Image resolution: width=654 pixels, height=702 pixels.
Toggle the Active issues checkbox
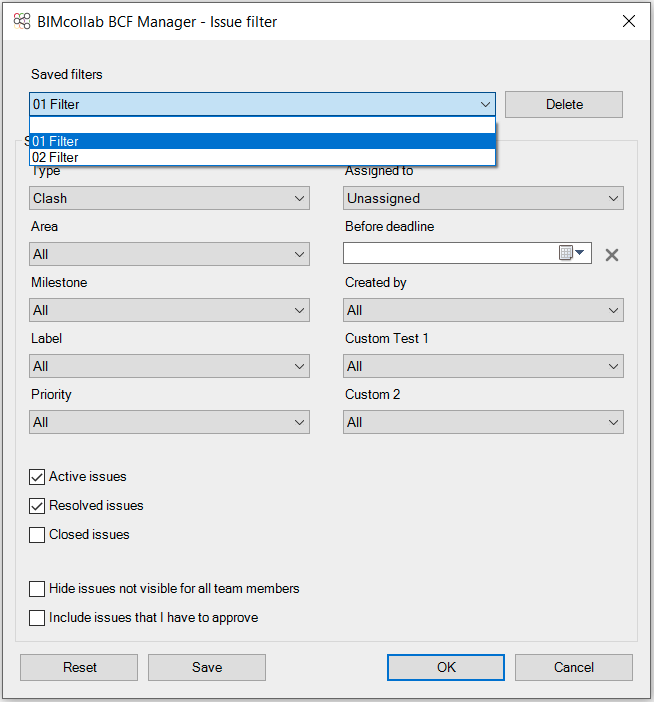tap(37, 477)
